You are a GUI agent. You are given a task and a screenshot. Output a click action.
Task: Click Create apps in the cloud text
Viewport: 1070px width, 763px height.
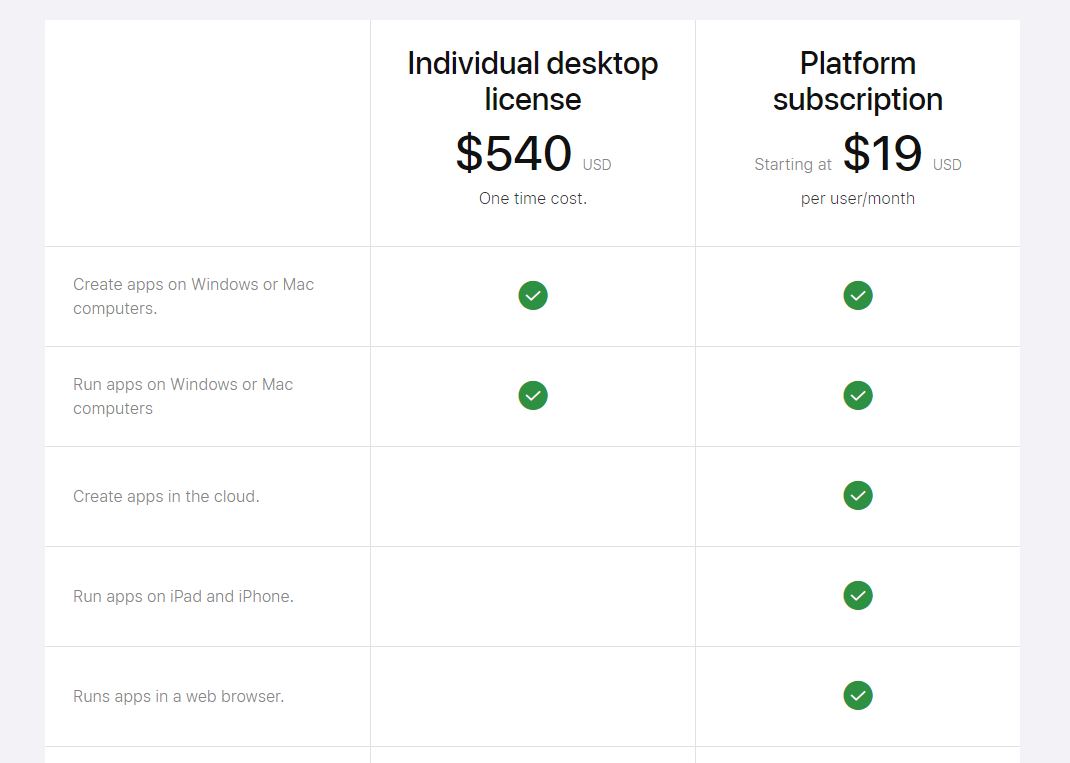(167, 496)
